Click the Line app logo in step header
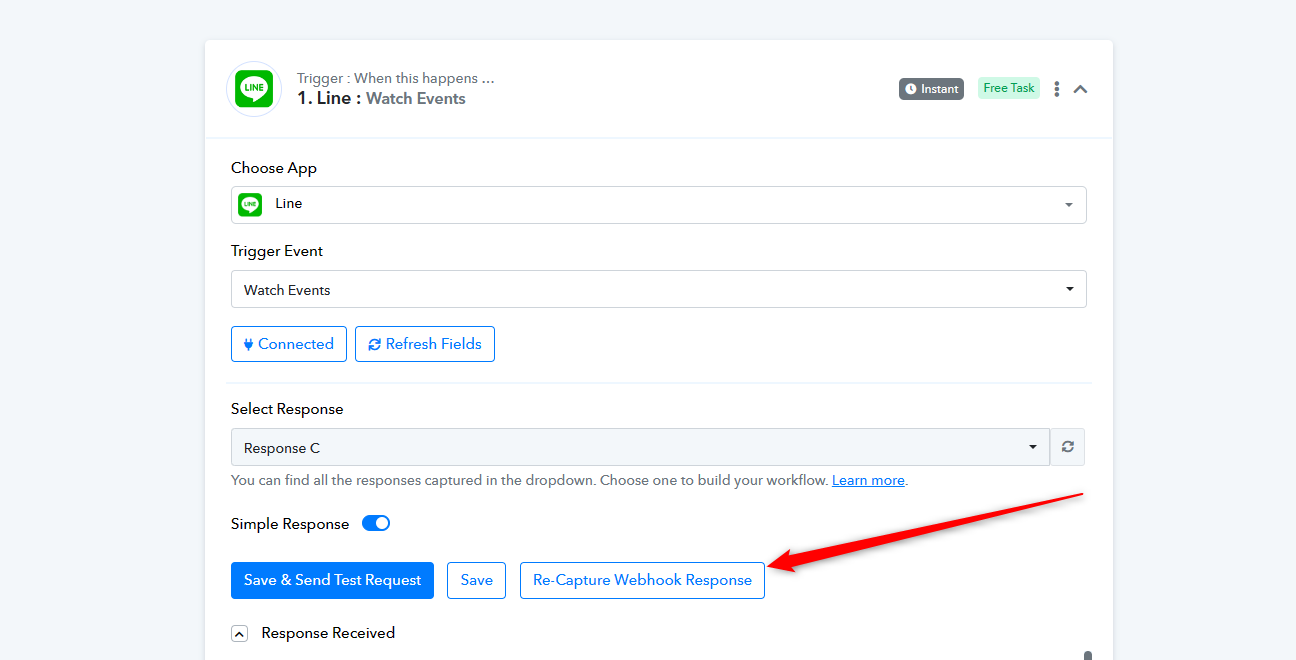The width and height of the screenshot is (1296, 660). 254,88
